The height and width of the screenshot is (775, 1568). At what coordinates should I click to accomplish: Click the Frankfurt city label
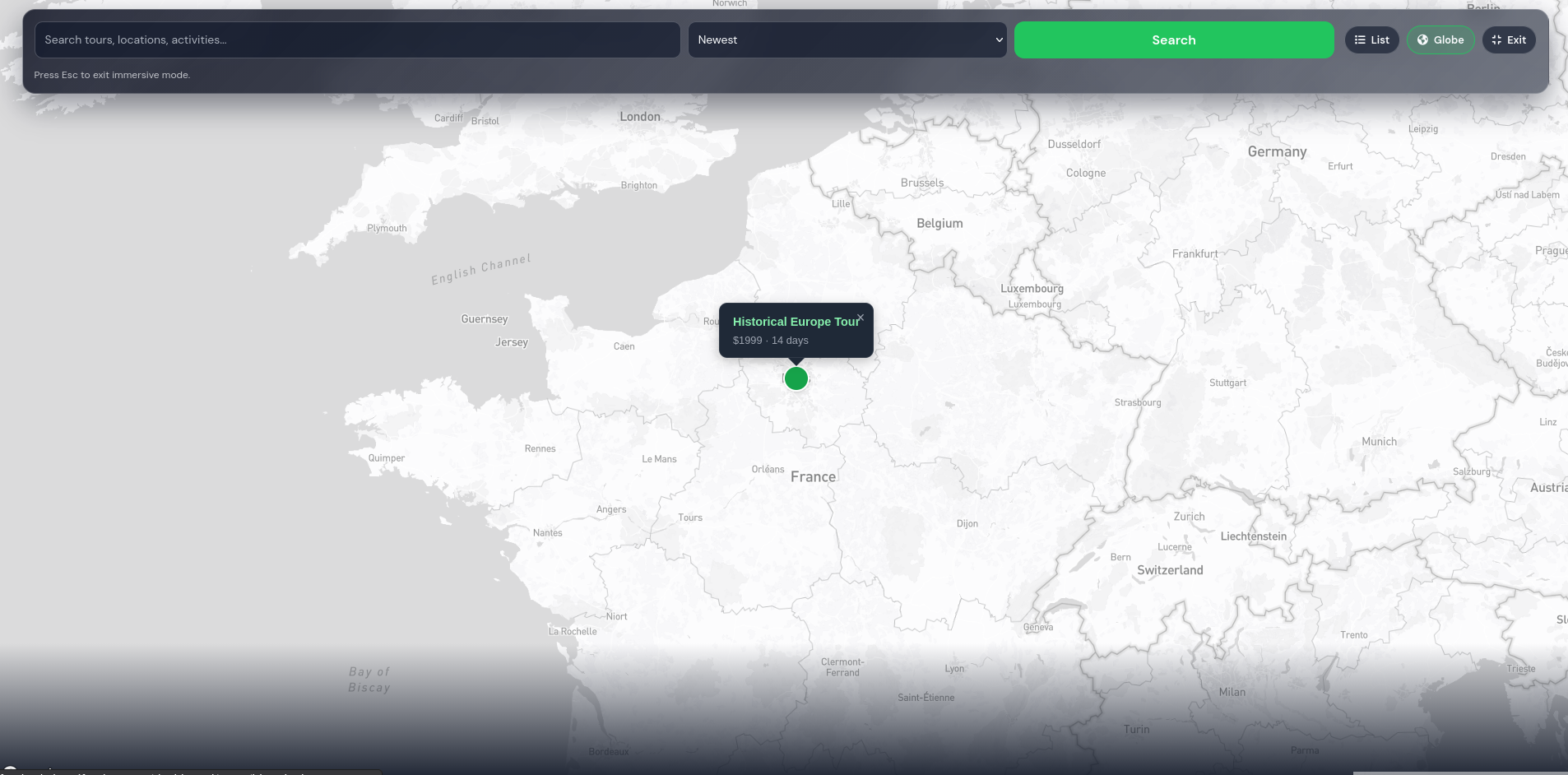[x=1195, y=254]
